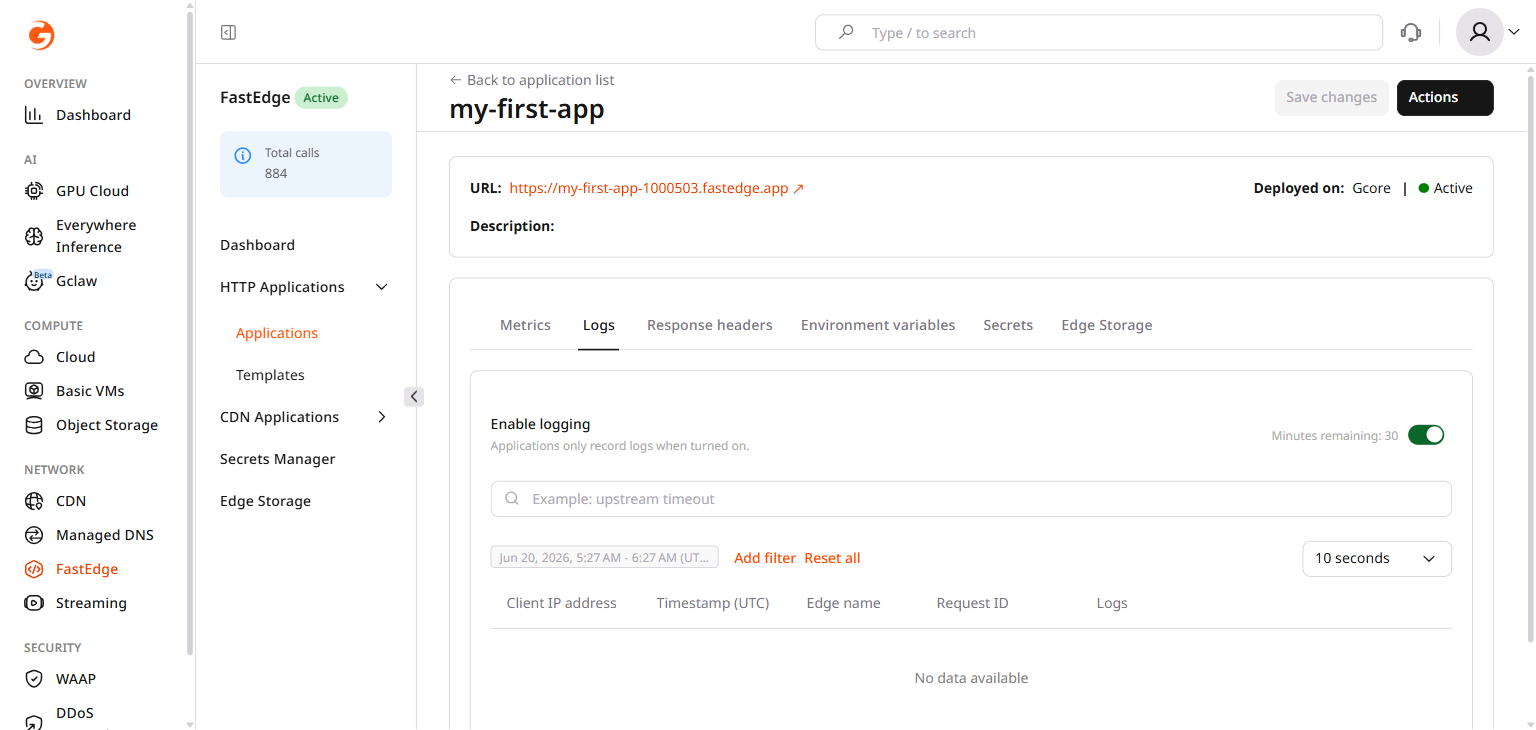Open the account menu chevron
The height and width of the screenshot is (730, 1536).
(1514, 32)
